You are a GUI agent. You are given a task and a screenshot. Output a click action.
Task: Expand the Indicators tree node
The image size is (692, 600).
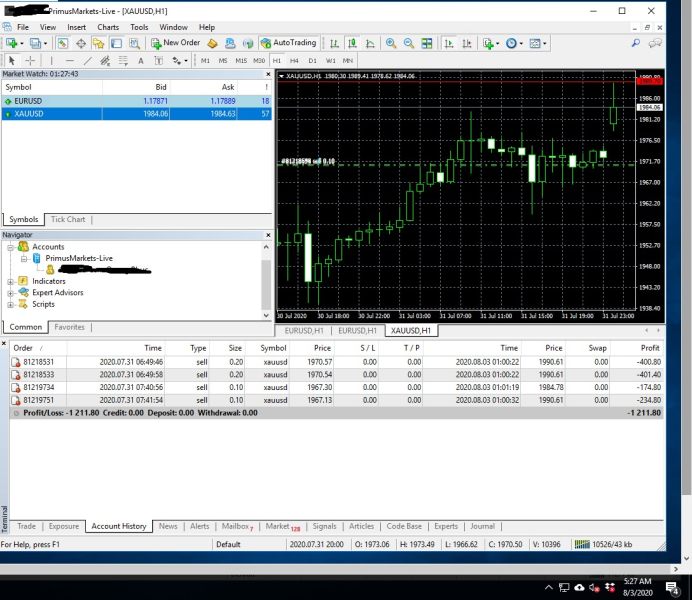pos(10,281)
